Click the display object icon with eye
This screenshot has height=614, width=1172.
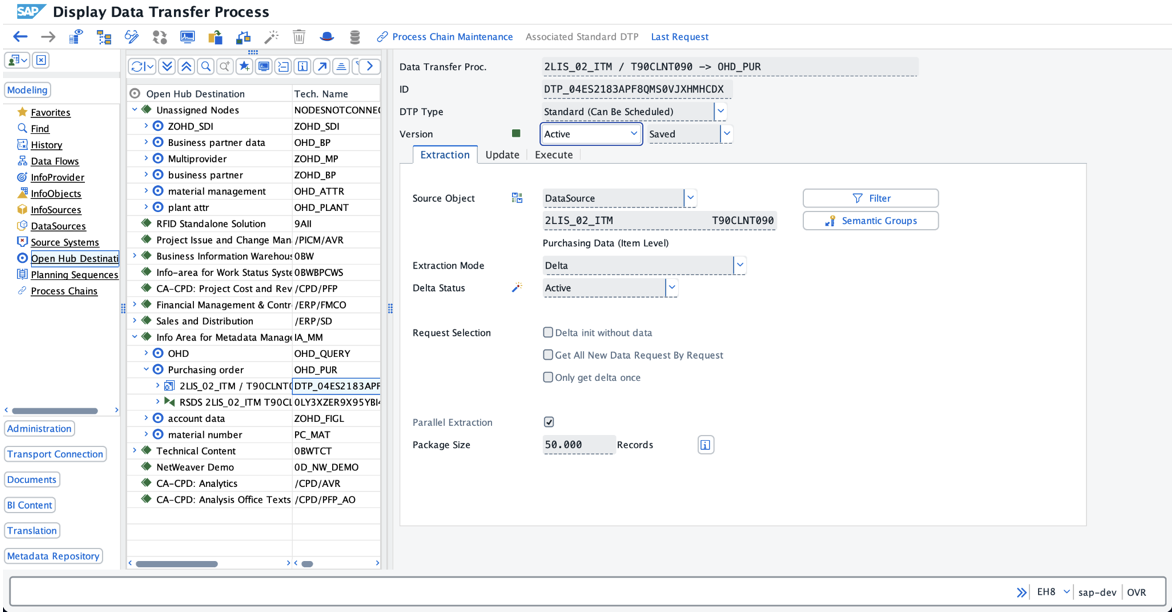(x=75, y=37)
